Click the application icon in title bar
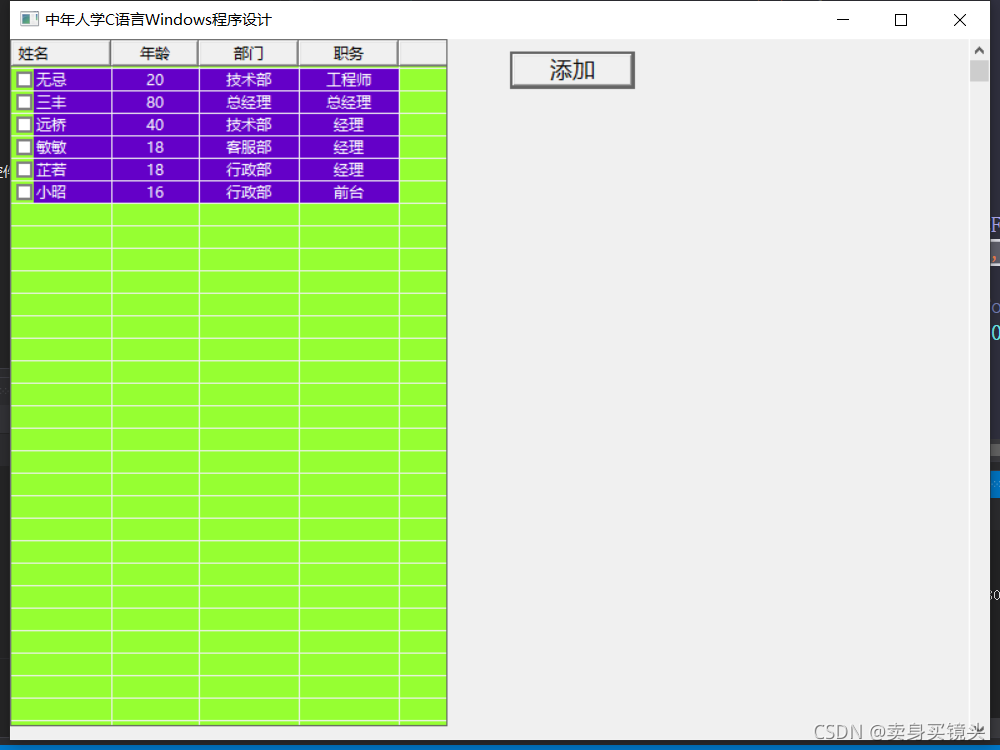The width and height of the screenshot is (1000, 750). coord(29,19)
